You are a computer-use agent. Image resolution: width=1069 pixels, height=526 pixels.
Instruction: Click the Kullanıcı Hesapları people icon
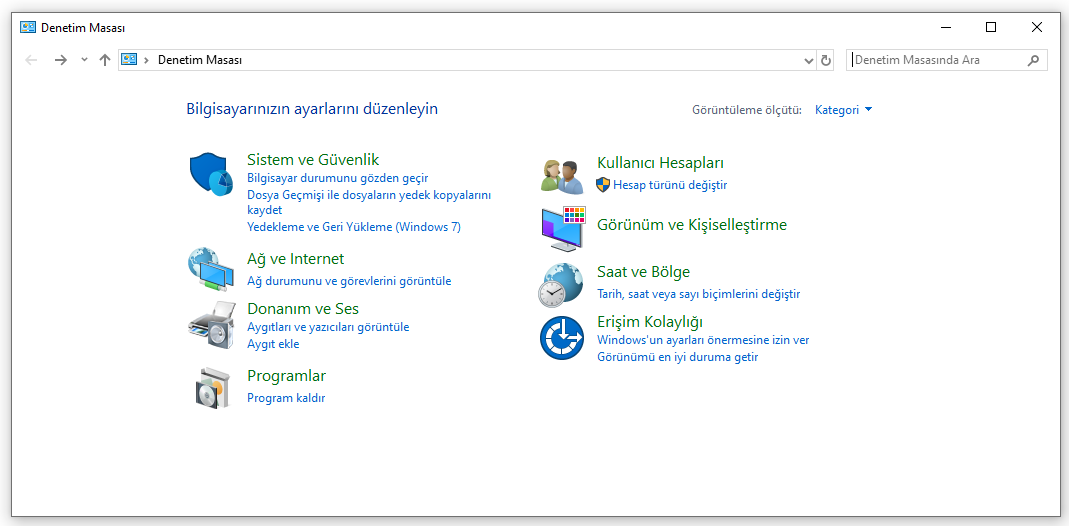pos(561,176)
